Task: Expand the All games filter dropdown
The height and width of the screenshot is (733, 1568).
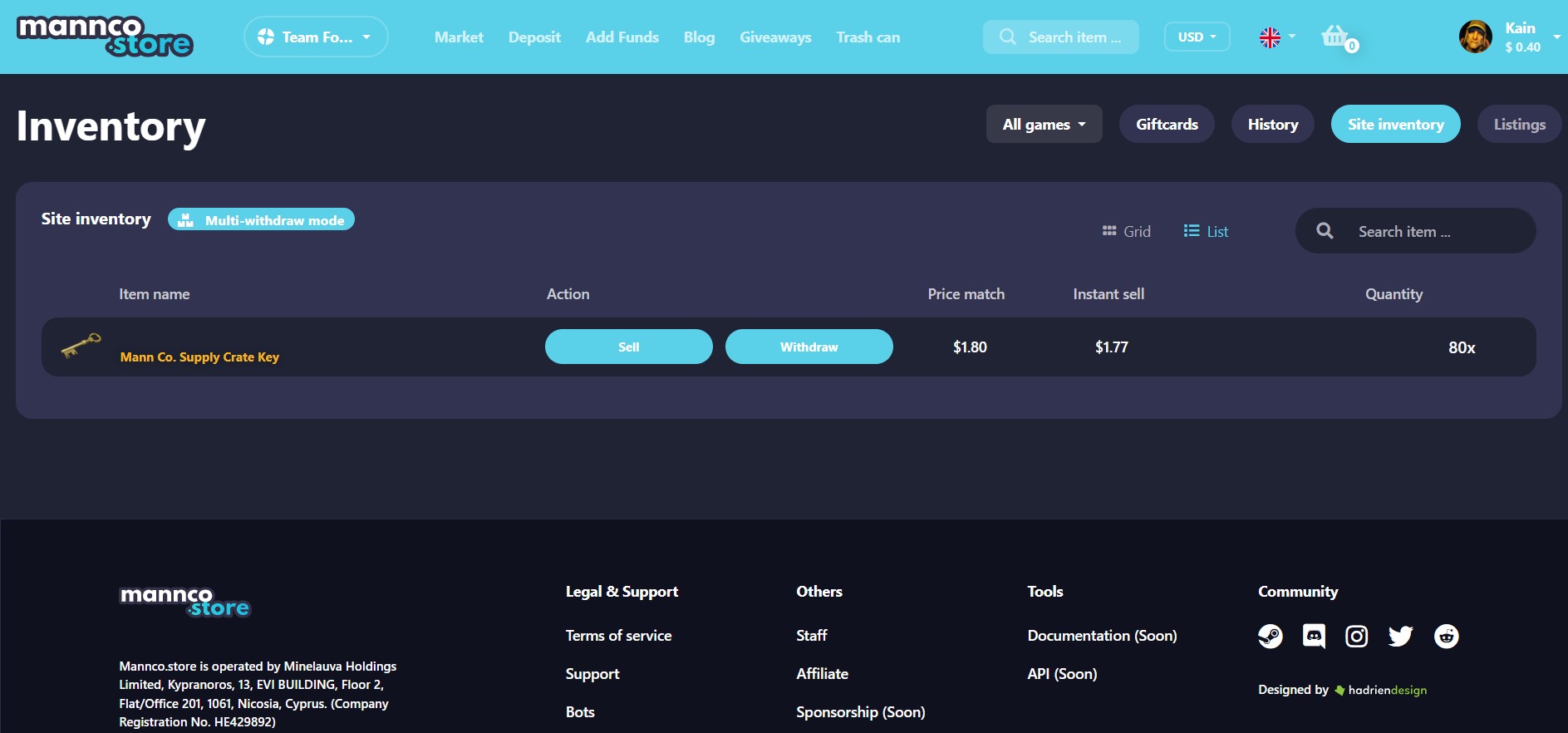Action: (x=1045, y=124)
